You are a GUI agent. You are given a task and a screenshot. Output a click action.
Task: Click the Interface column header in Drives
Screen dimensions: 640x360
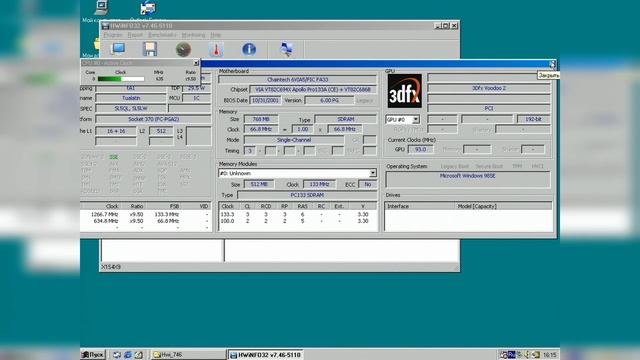click(398, 206)
